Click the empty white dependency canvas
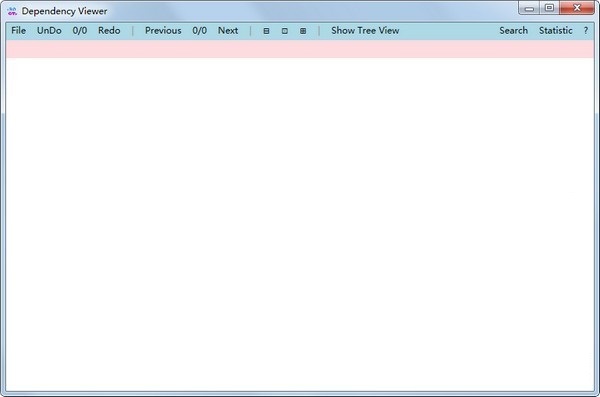Viewport: 600px width, 397px height. click(300, 224)
